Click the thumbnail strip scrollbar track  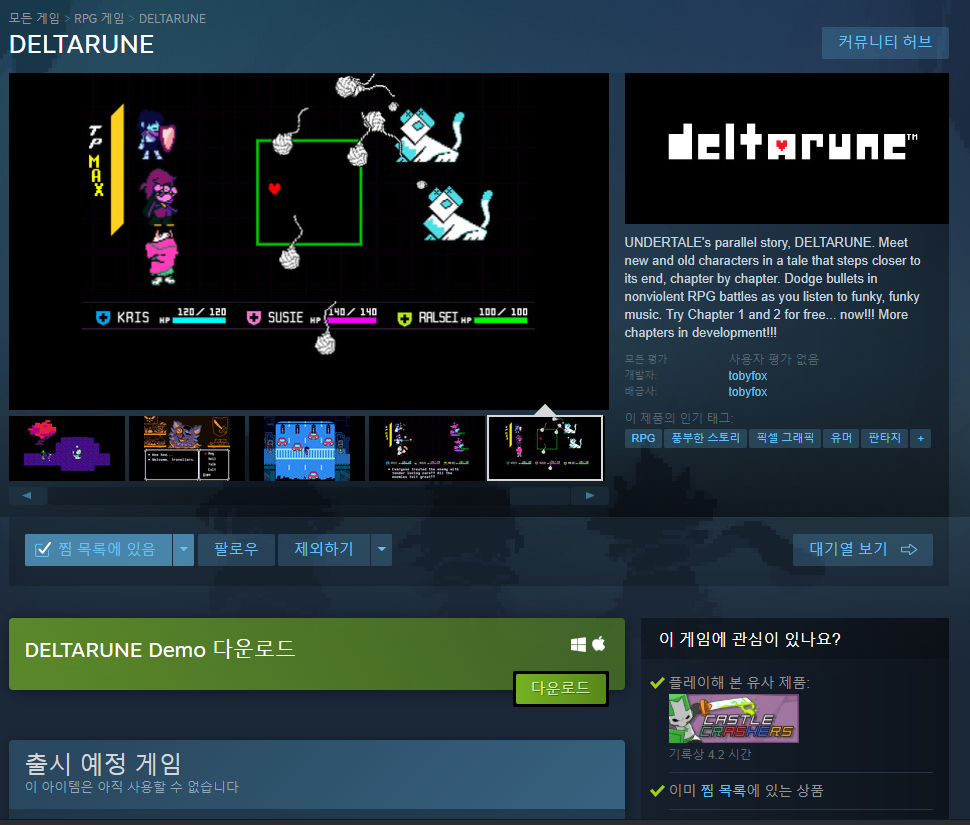tap(309, 495)
